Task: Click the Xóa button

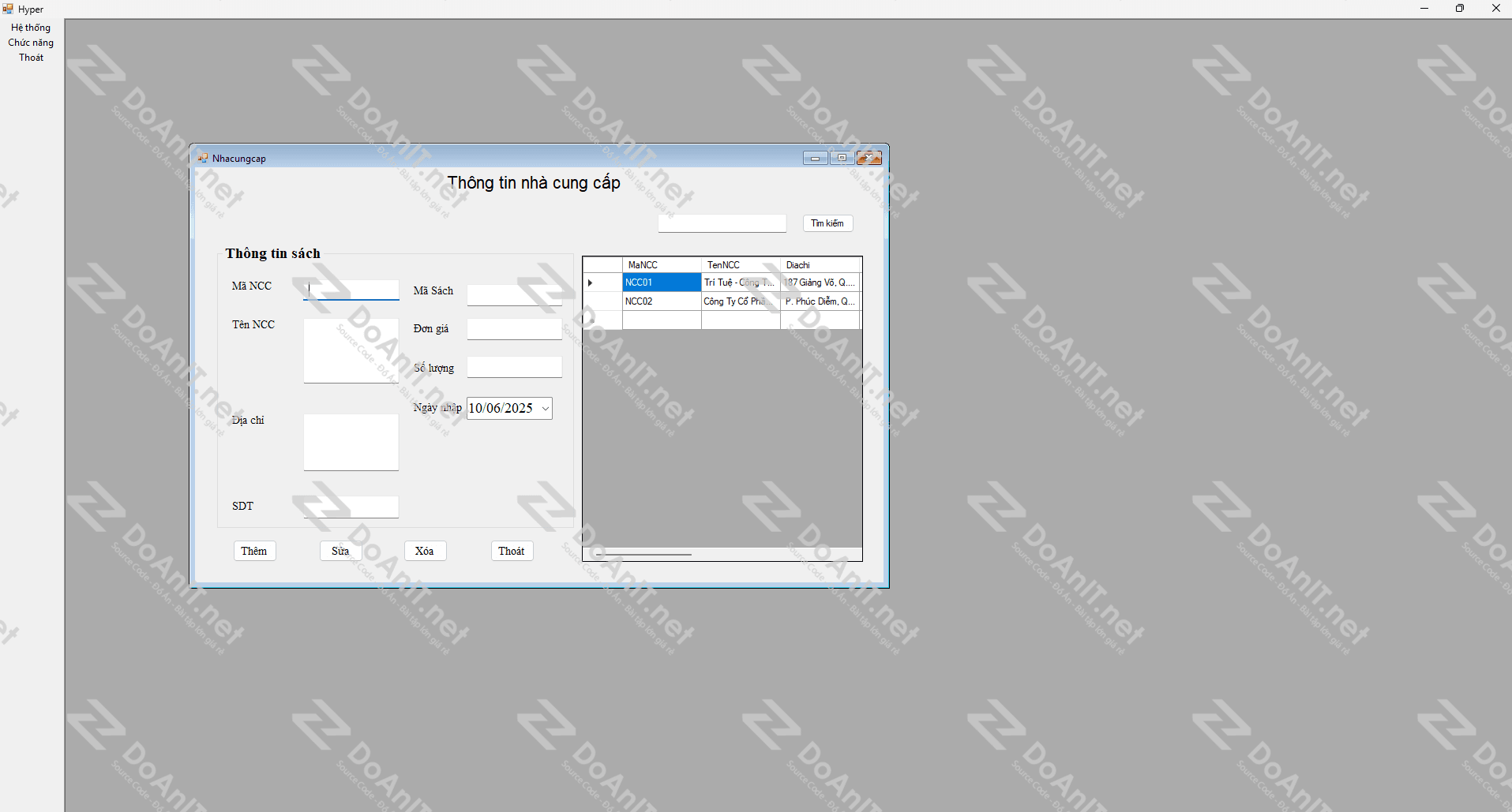Action: (425, 551)
